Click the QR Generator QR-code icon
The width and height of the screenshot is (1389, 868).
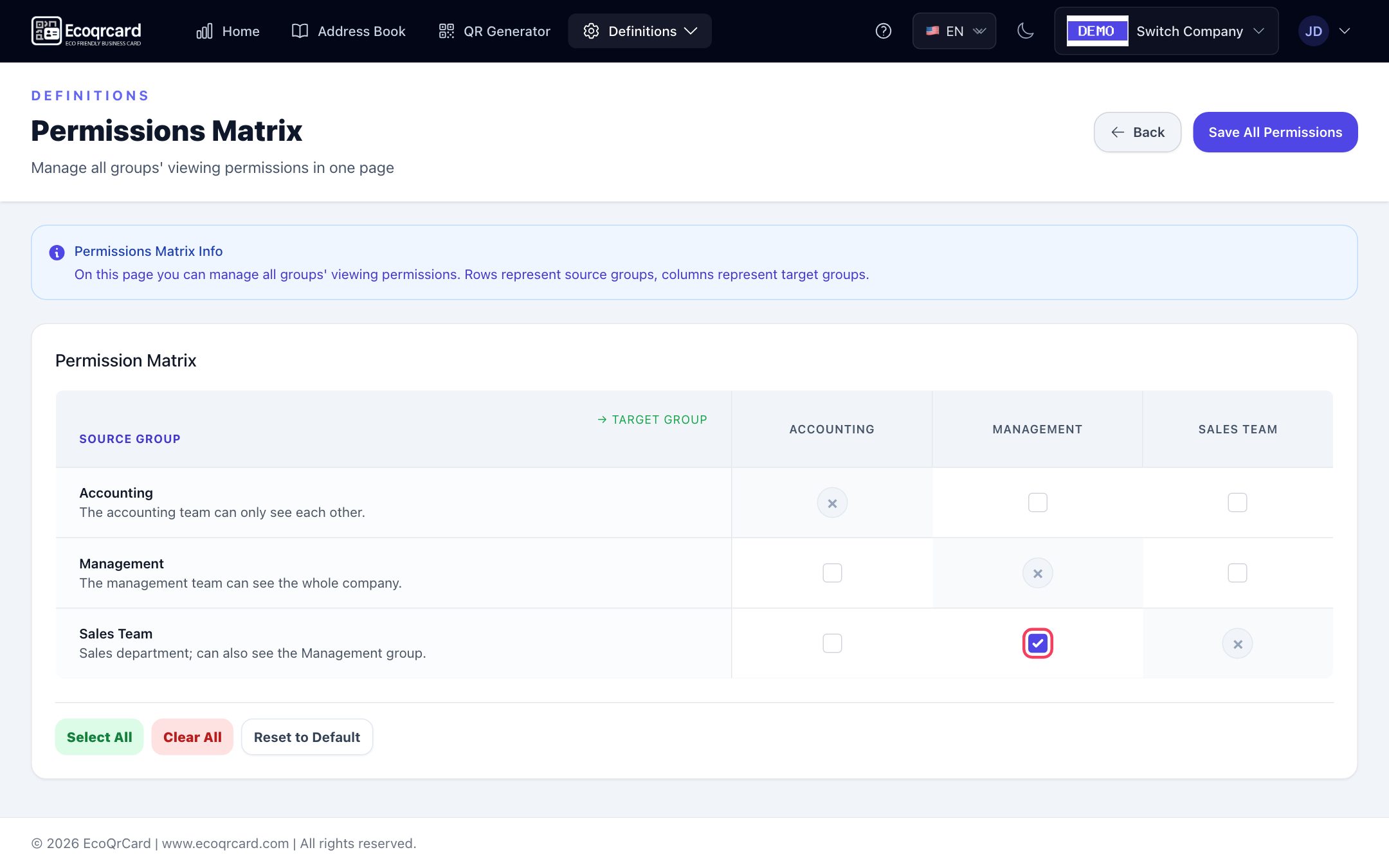[446, 31]
